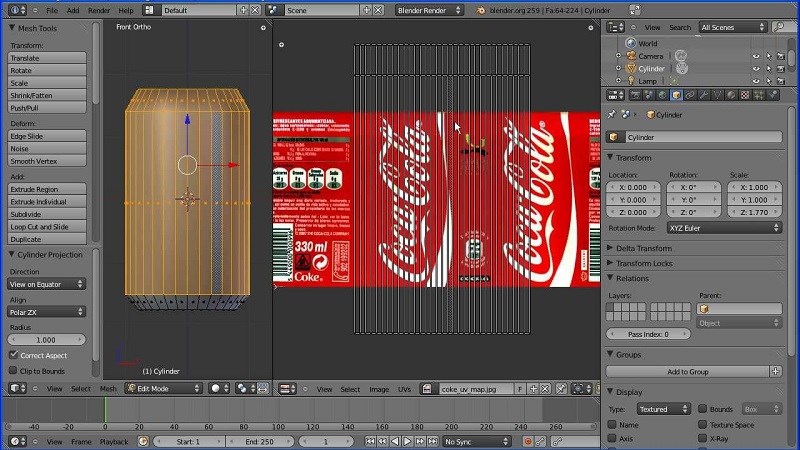Open the Material sphere tab
Screen dimensions: 800x450
[x=731, y=95]
